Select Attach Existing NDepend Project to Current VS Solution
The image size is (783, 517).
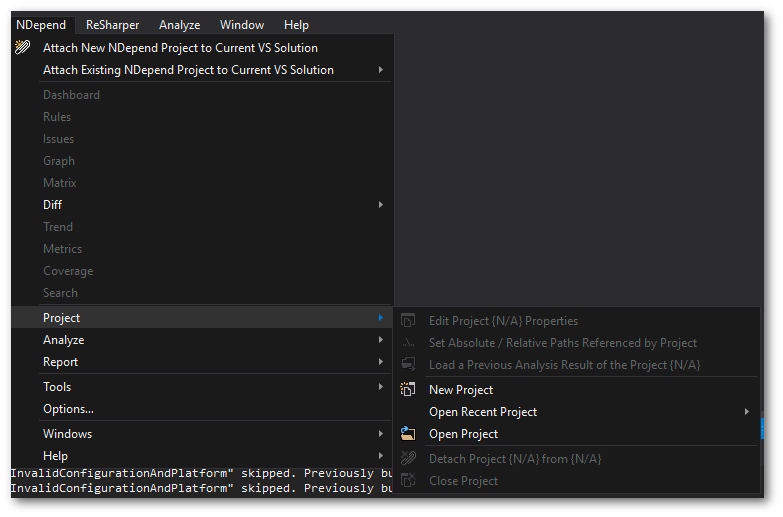coord(202,69)
